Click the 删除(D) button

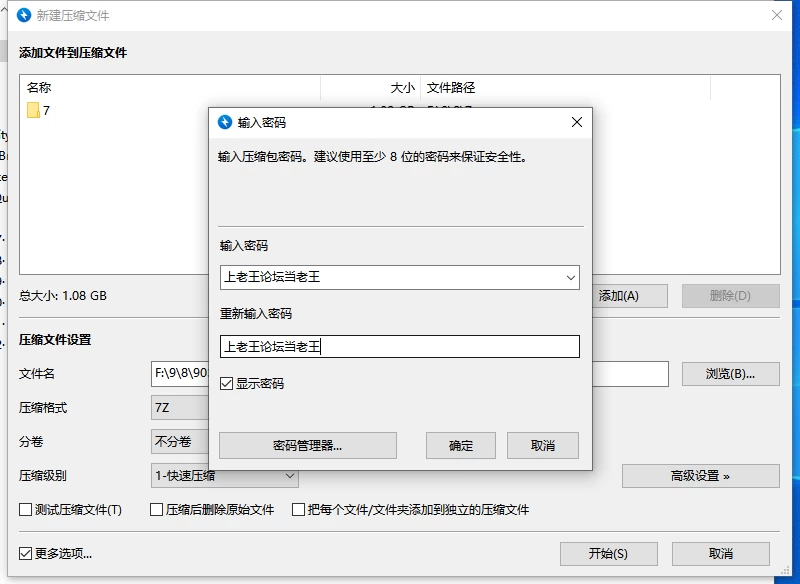coord(731,296)
